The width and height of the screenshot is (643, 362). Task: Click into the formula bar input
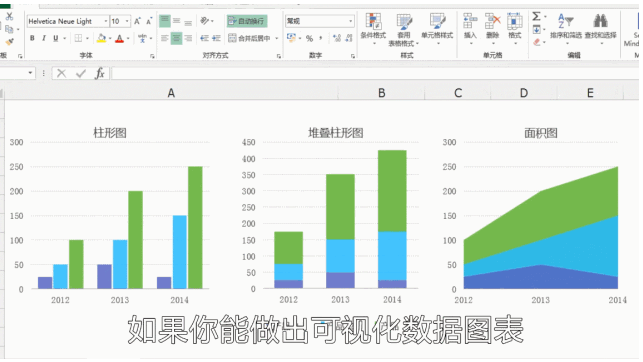point(375,73)
